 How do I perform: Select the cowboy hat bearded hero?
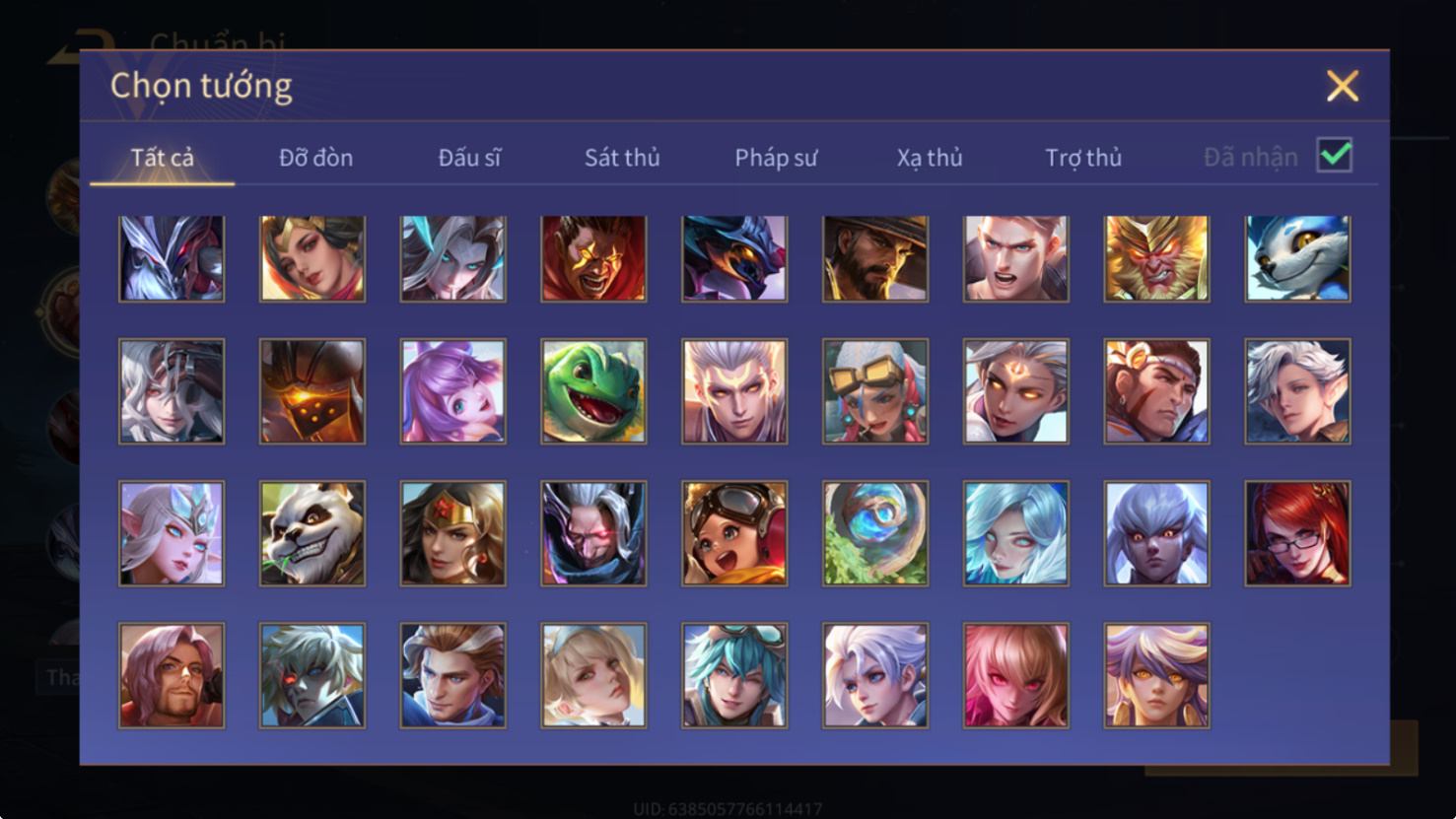click(875, 258)
